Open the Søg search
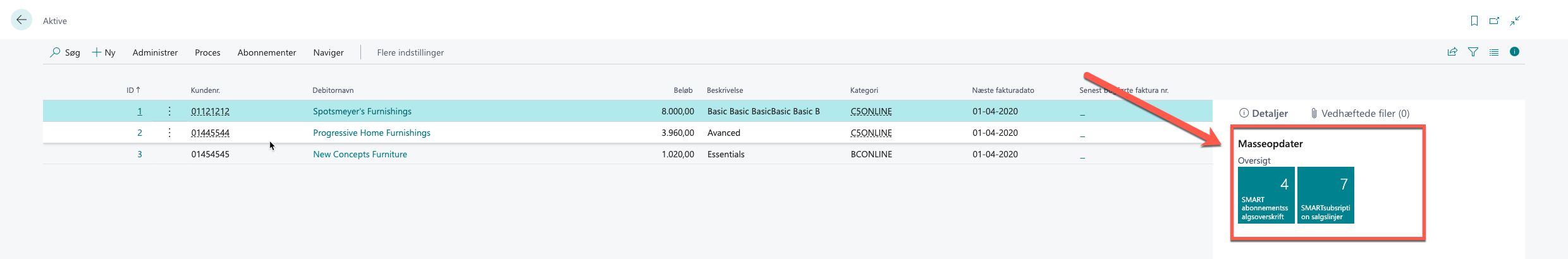This screenshot has width=1568, height=259. tap(65, 52)
